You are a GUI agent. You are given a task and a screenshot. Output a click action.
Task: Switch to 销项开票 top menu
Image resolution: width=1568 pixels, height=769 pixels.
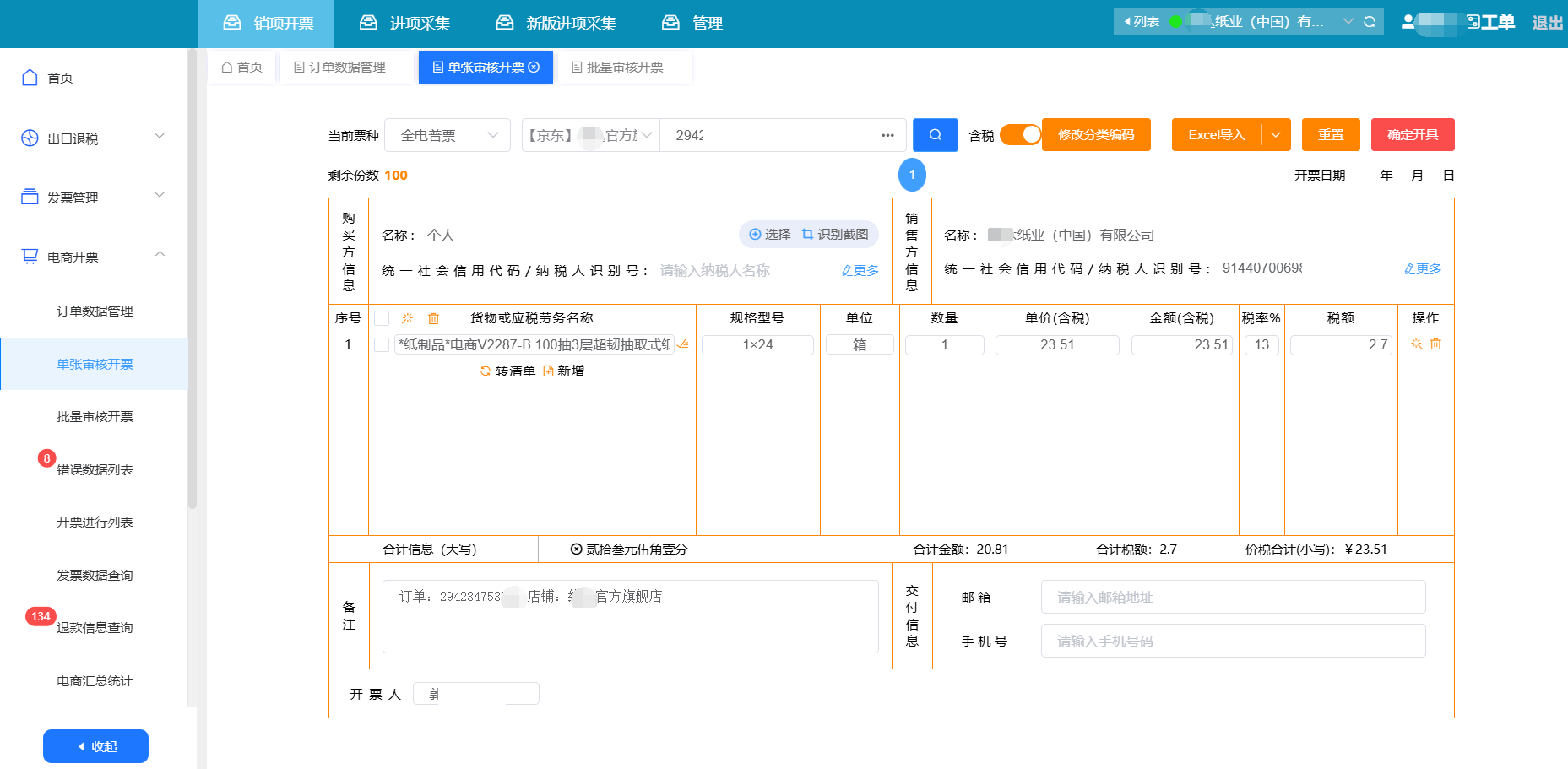pos(267,24)
